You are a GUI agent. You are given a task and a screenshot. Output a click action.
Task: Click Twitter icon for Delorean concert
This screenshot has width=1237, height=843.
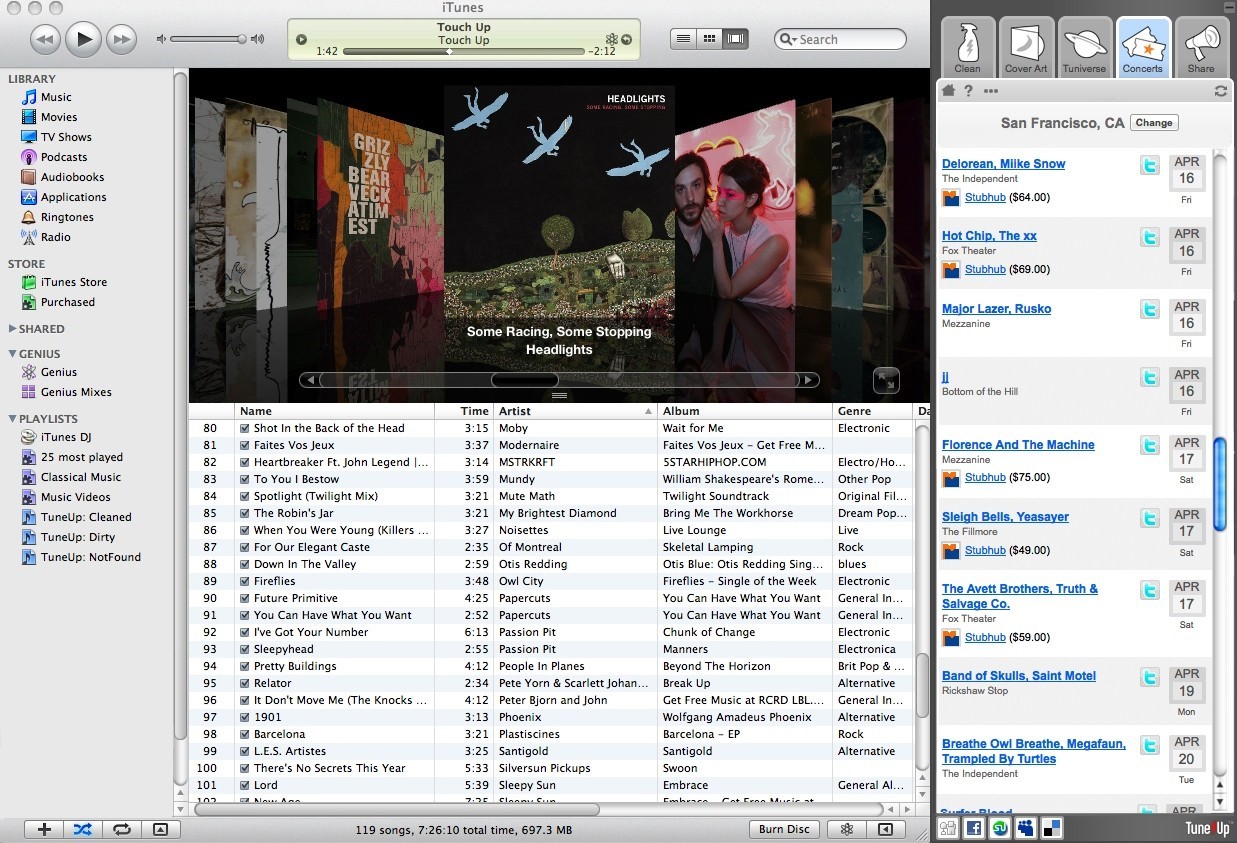click(x=1150, y=165)
